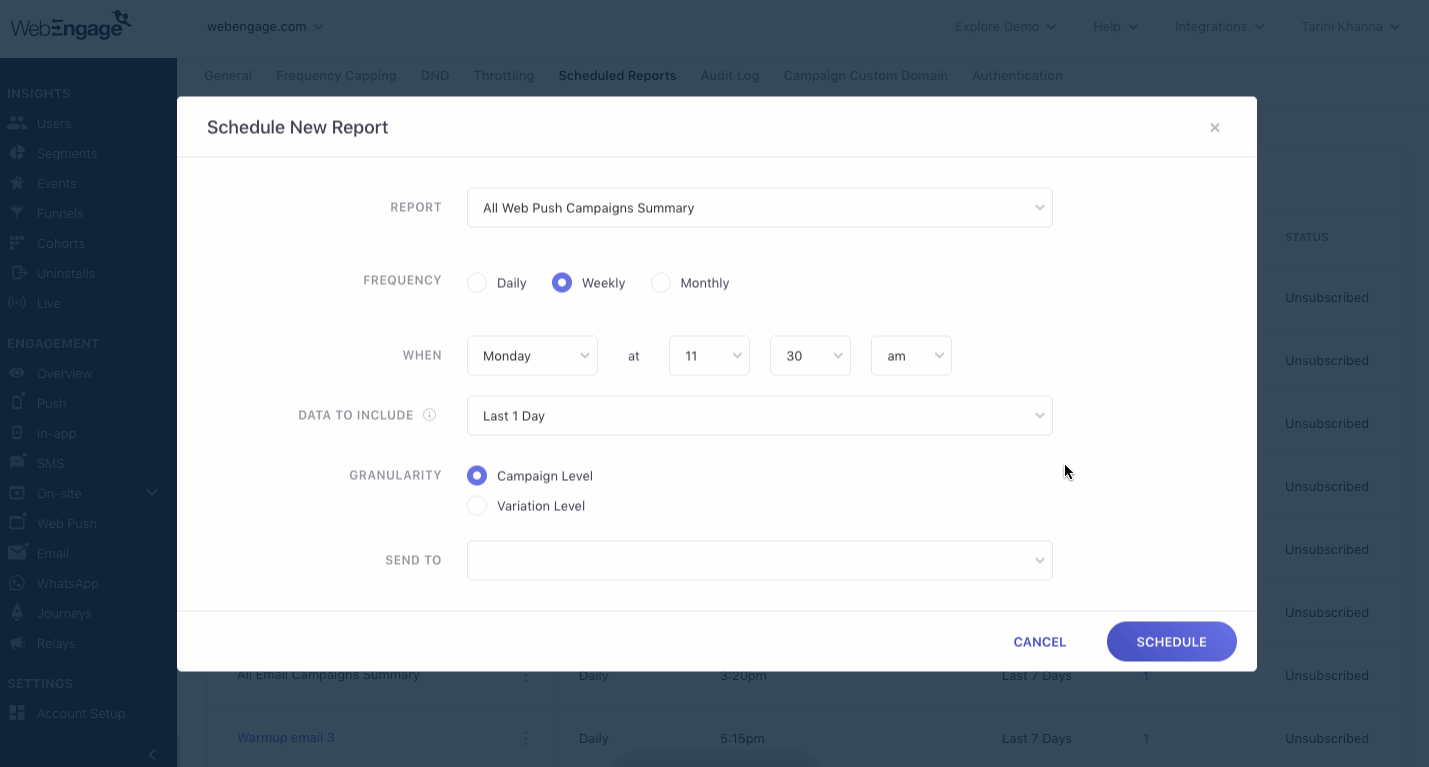Image resolution: width=1429 pixels, height=767 pixels.
Task: Open the Users icon in sidebar
Action: tap(17, 123)
